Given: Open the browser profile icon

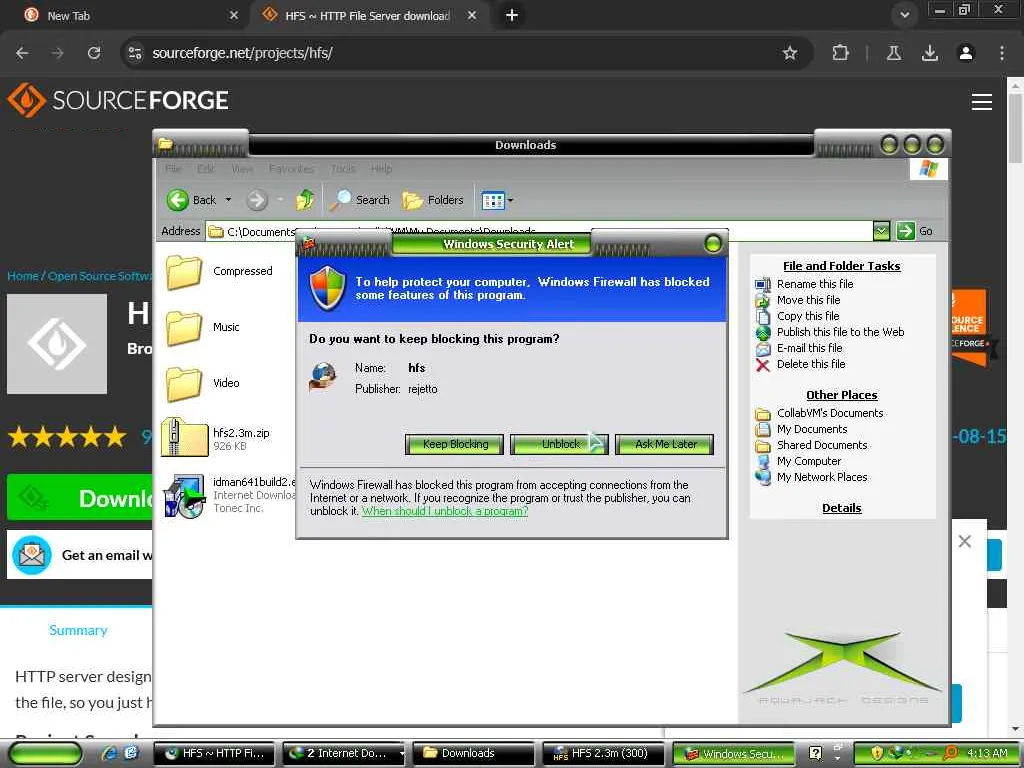Looking at the screenshot, I should [x=966, y=53].
